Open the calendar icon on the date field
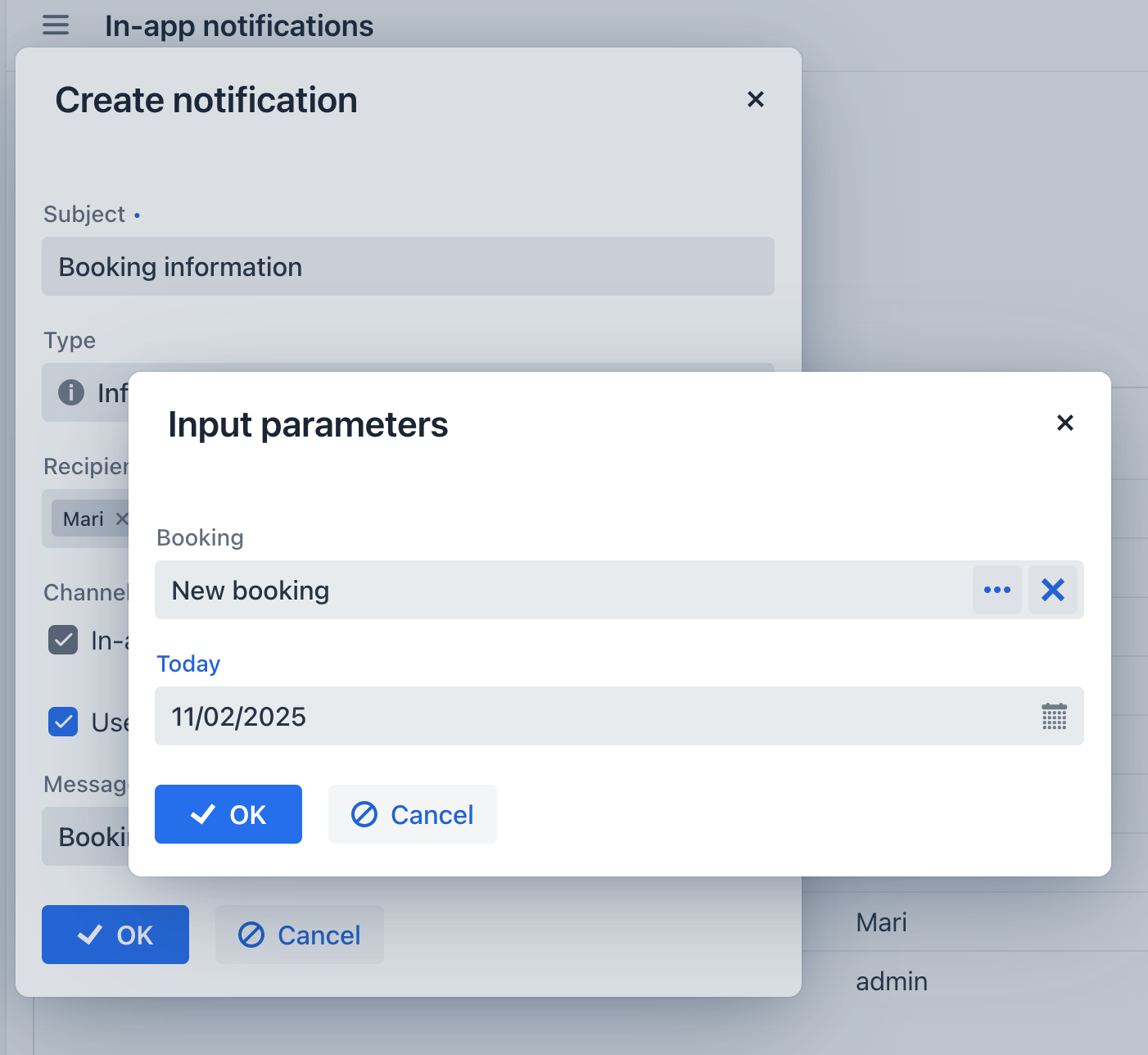 (x=1054, y=717)
